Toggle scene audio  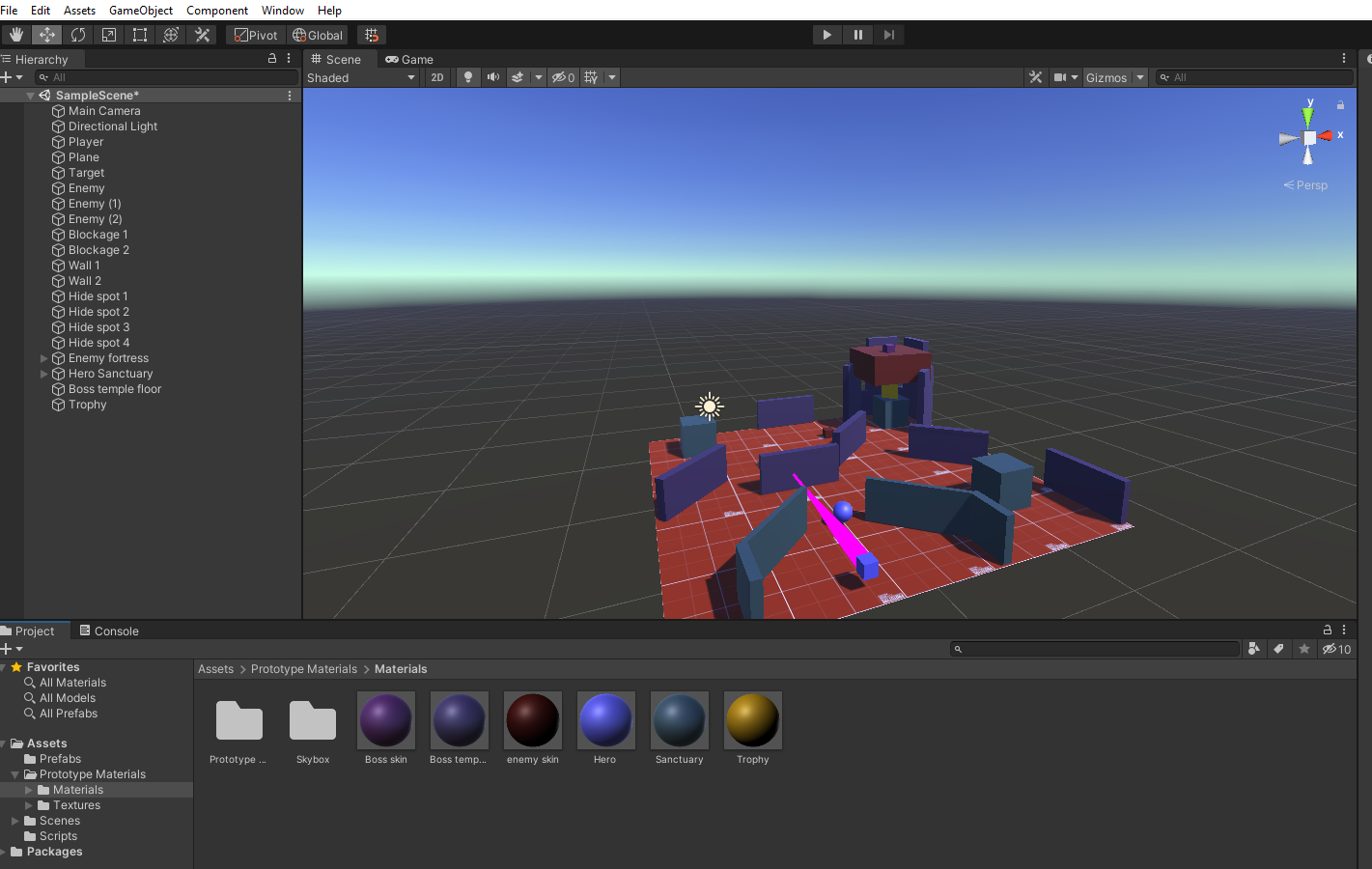(493, 77)
